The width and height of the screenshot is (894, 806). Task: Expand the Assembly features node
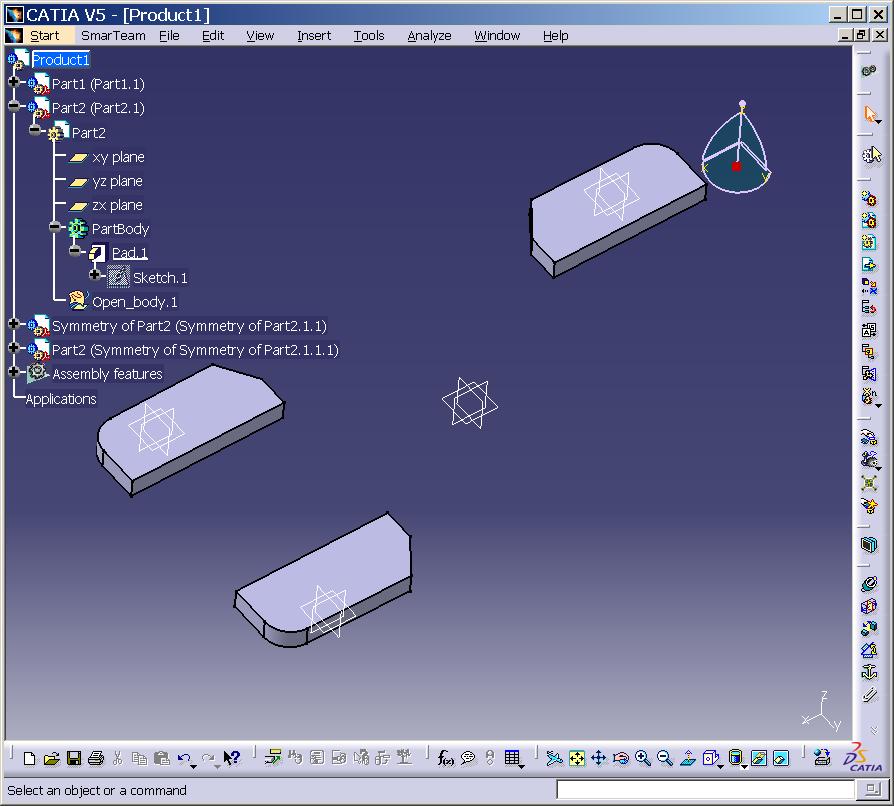14,372
